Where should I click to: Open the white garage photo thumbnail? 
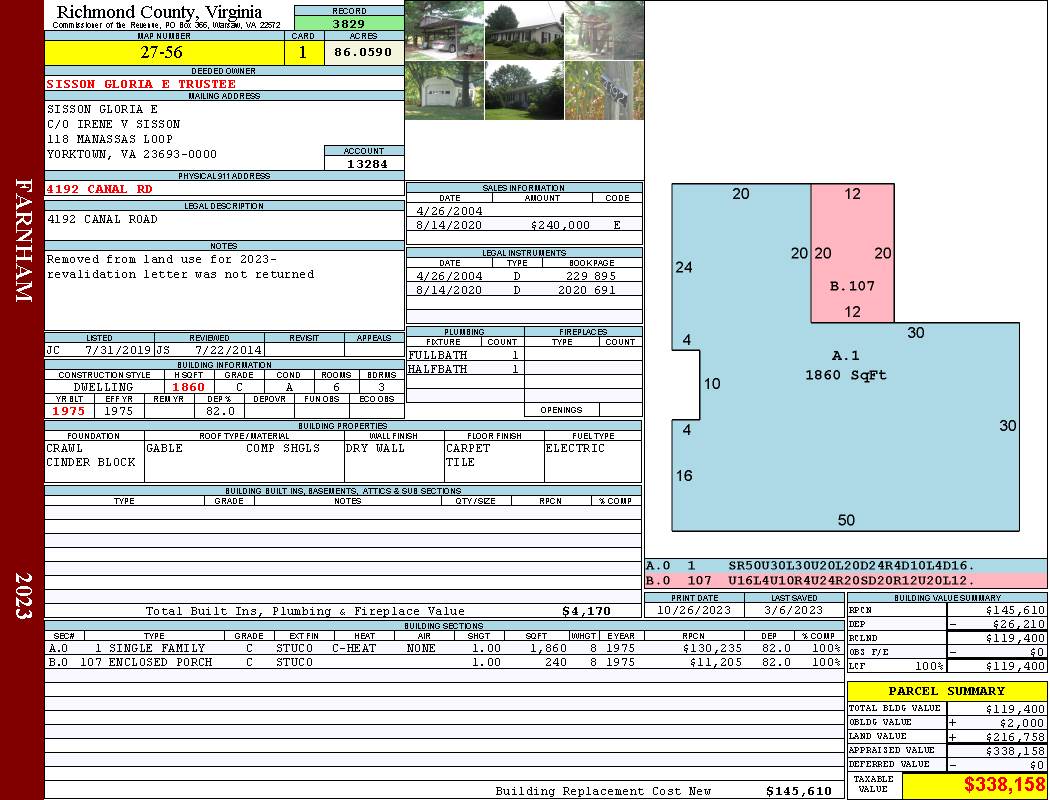click(444, 91)
